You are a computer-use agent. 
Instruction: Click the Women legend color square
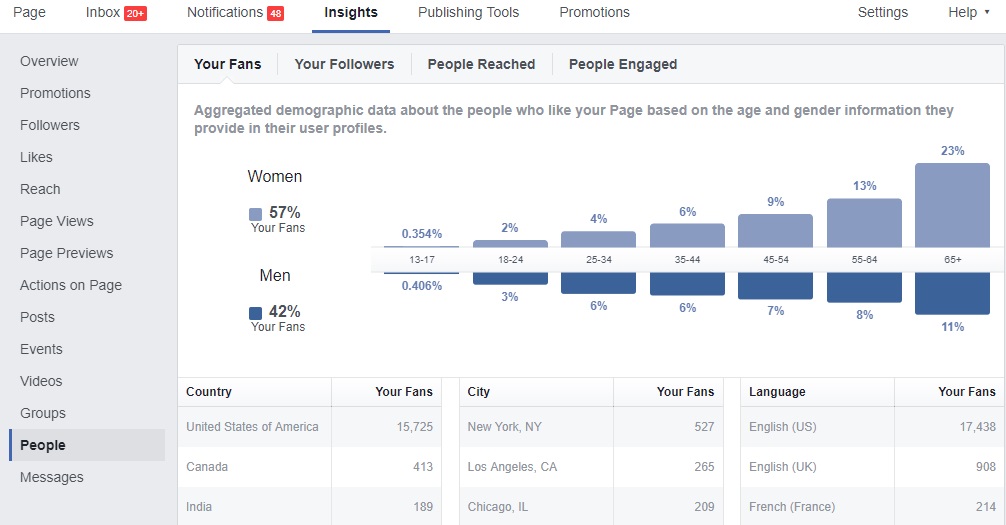256,213
